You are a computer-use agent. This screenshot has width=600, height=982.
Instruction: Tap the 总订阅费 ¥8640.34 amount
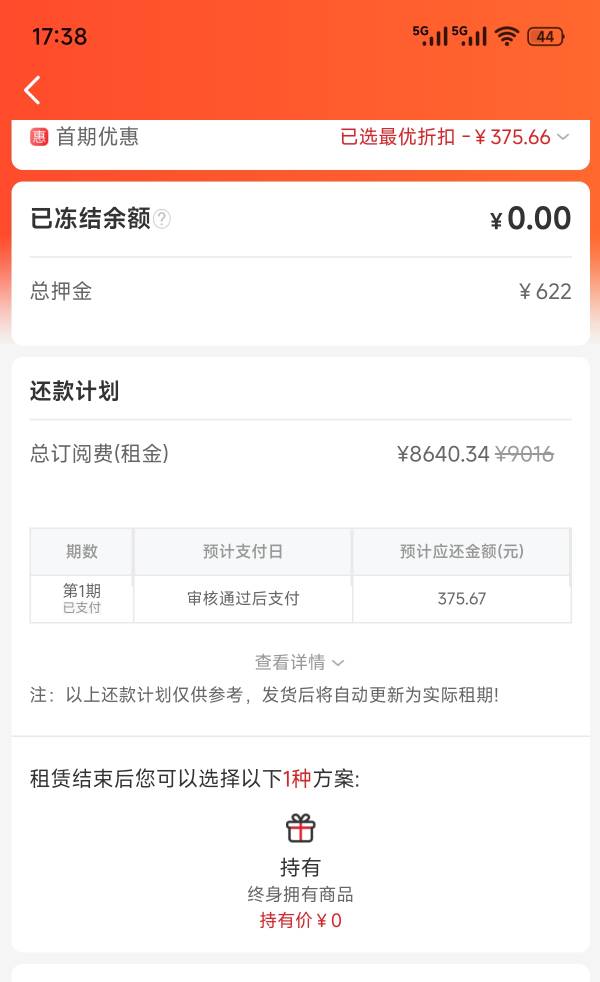[x=443, y=454]
